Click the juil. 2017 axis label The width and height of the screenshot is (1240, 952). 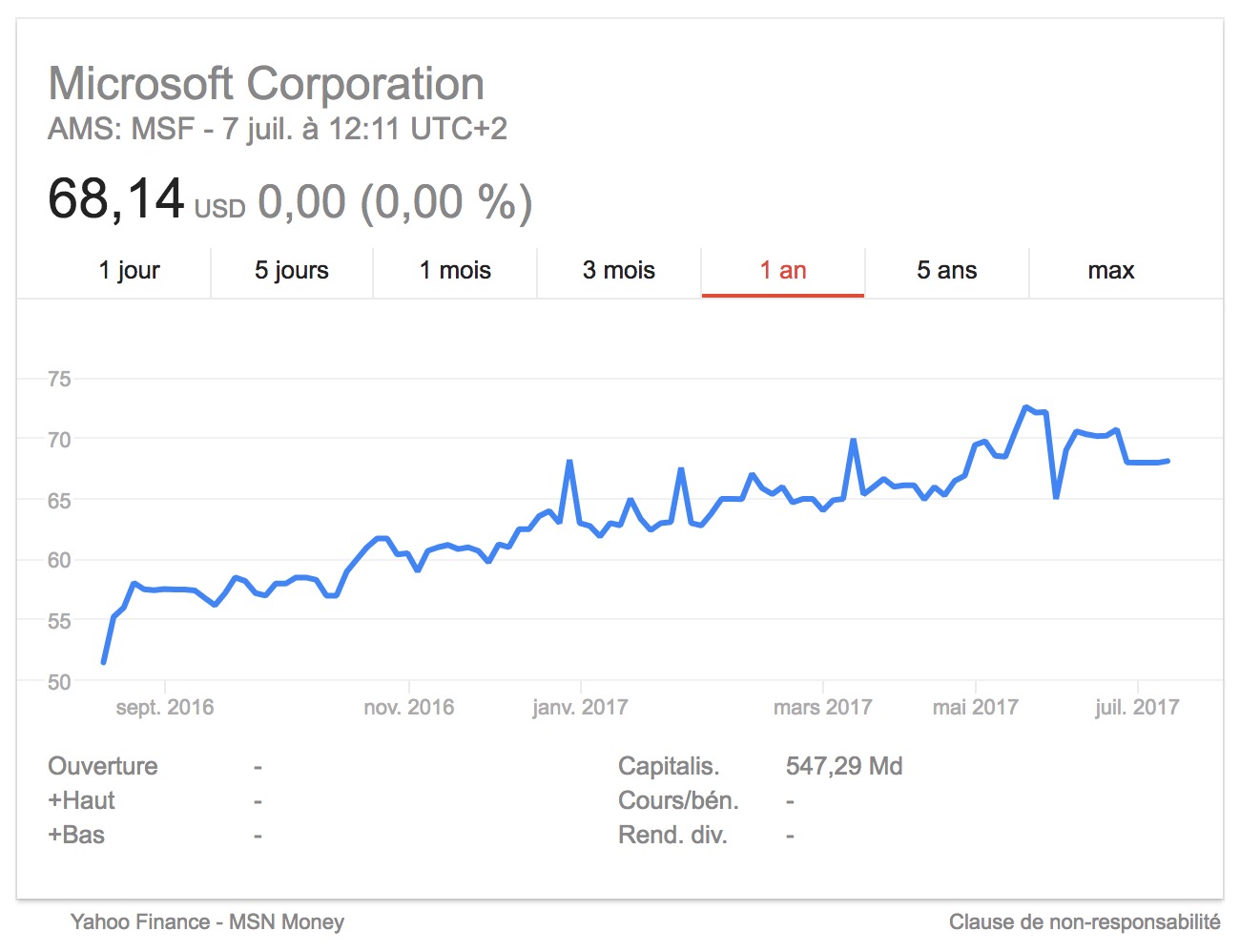(1137, 708)
